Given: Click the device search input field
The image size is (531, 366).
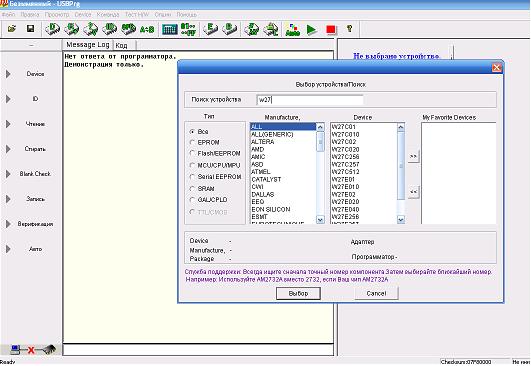Looking at the screenshot, I should [310, 100].
